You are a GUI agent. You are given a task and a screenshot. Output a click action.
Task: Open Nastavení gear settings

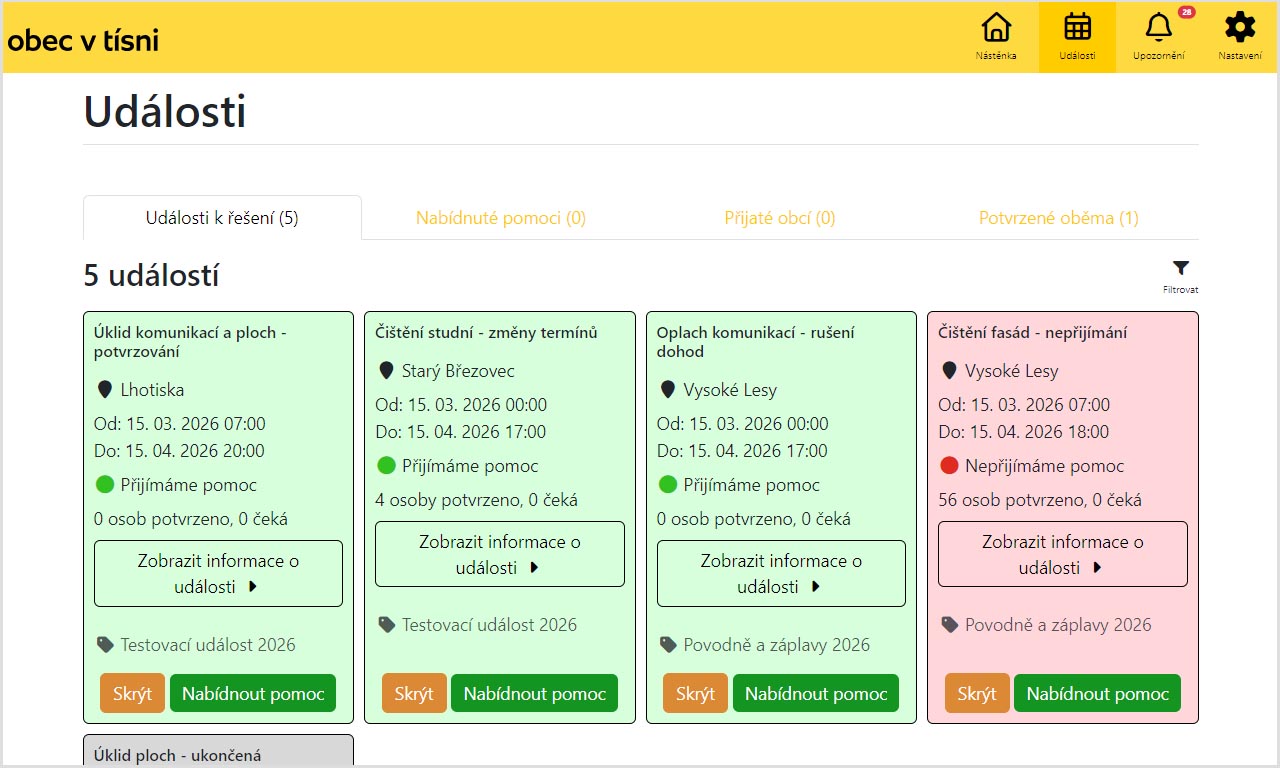[x=1239, y=28]
